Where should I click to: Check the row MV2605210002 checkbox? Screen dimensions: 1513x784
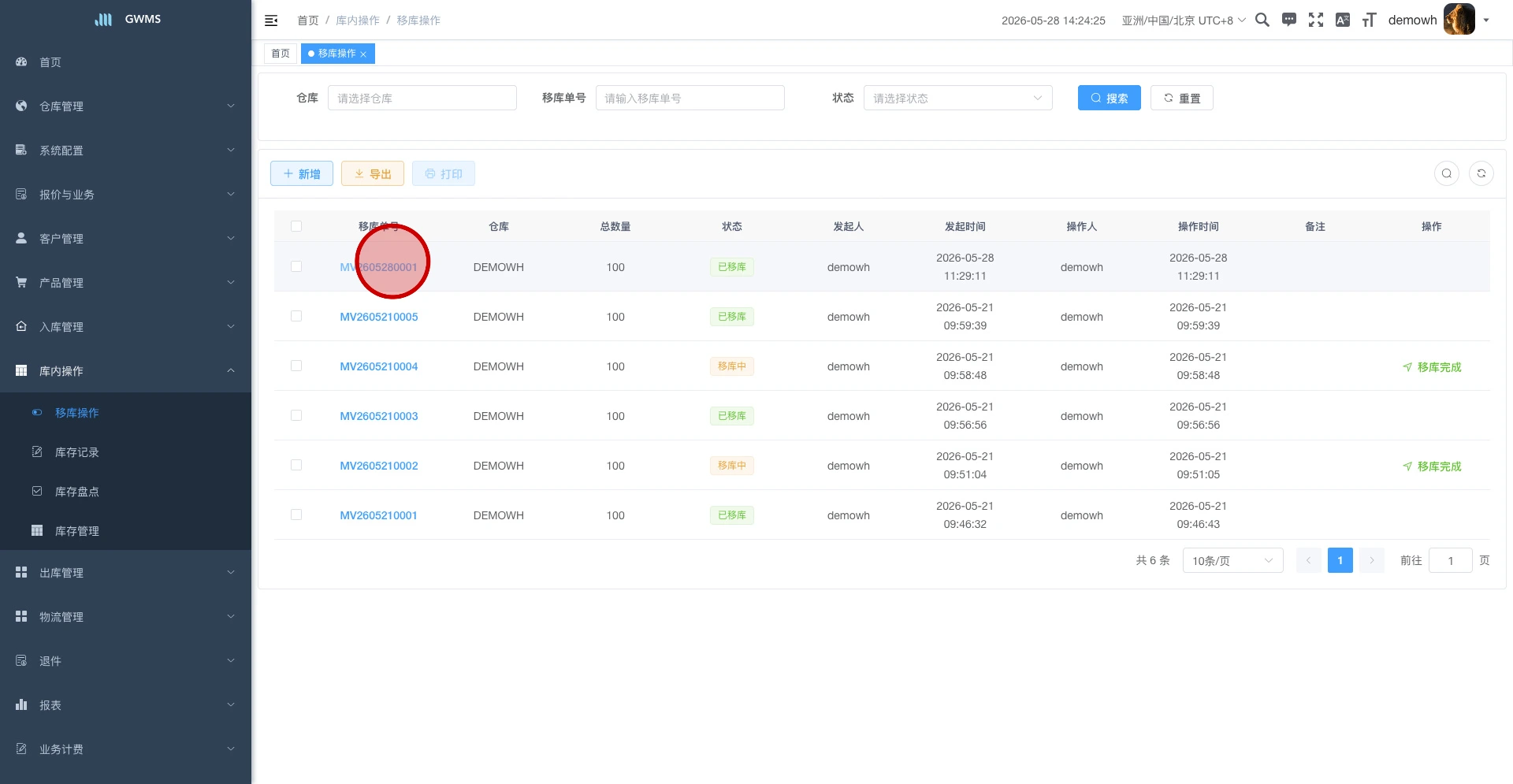296,465
